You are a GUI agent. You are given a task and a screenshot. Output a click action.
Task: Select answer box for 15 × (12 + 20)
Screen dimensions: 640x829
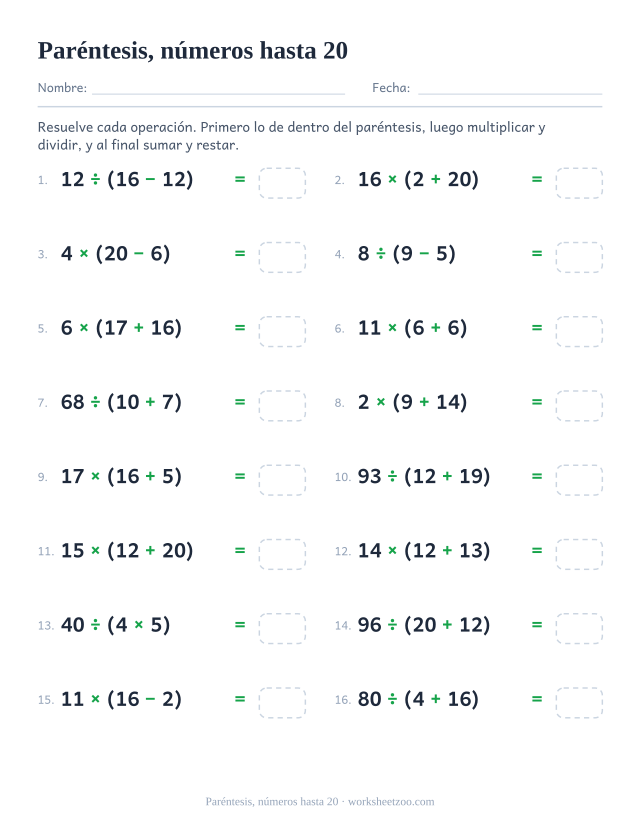282,554
